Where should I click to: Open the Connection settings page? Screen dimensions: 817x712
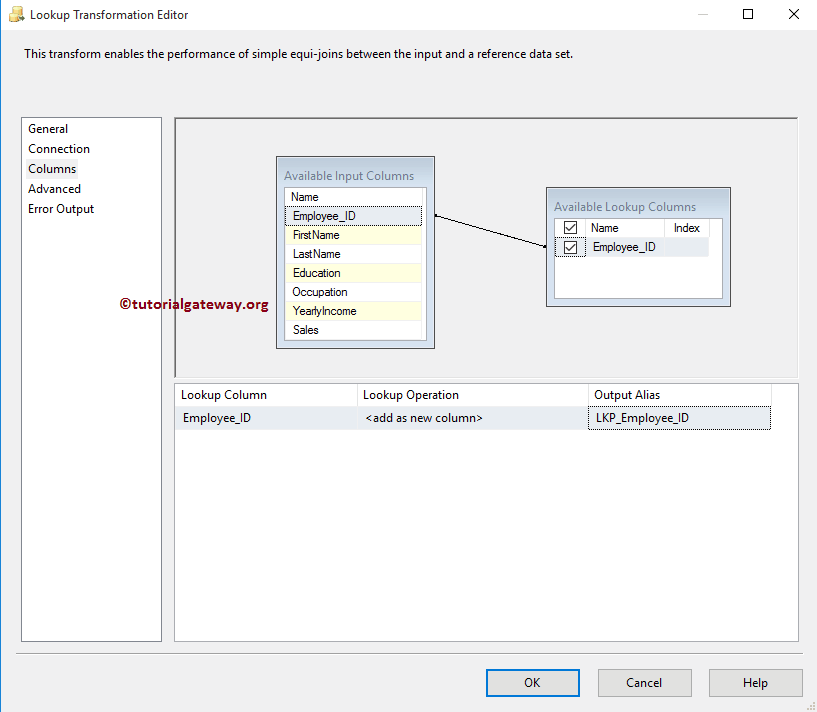click(x=58, y=148)
